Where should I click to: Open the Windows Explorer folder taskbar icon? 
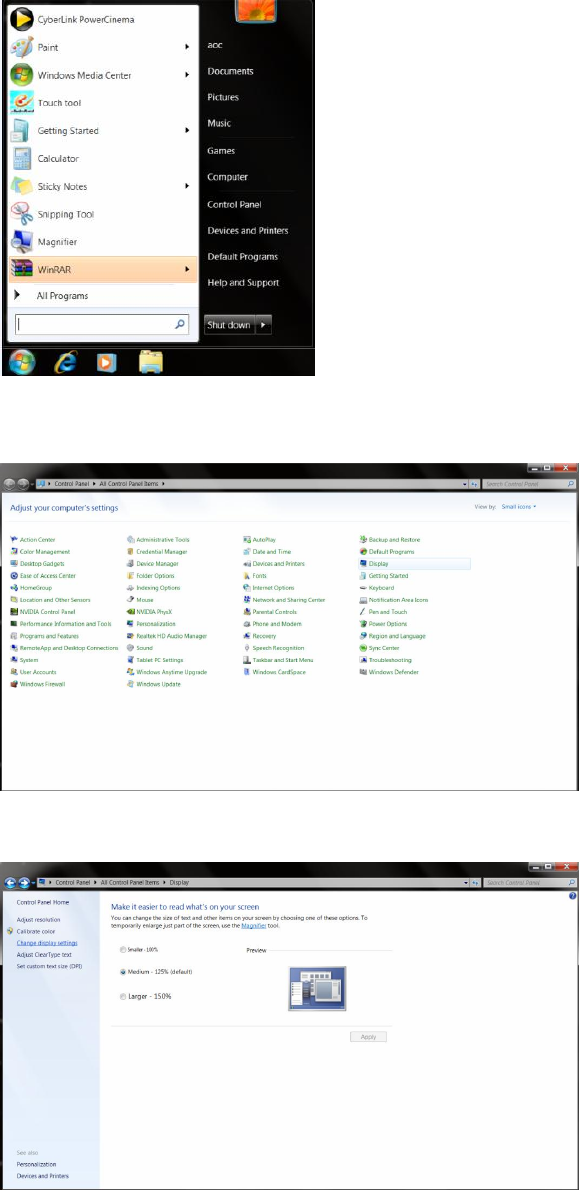click(x=151, y=363)
